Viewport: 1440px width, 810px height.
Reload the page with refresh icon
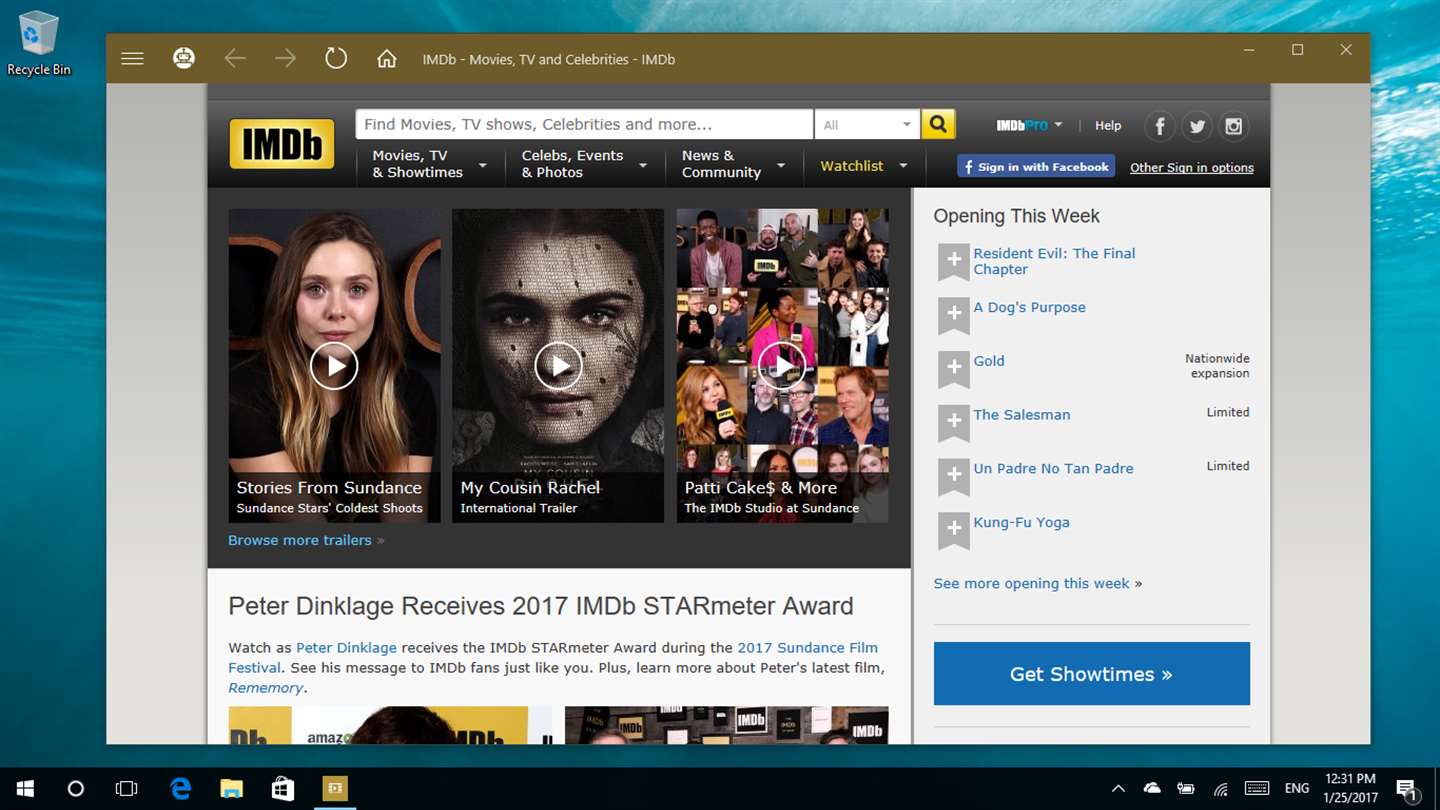coord(336,58)
